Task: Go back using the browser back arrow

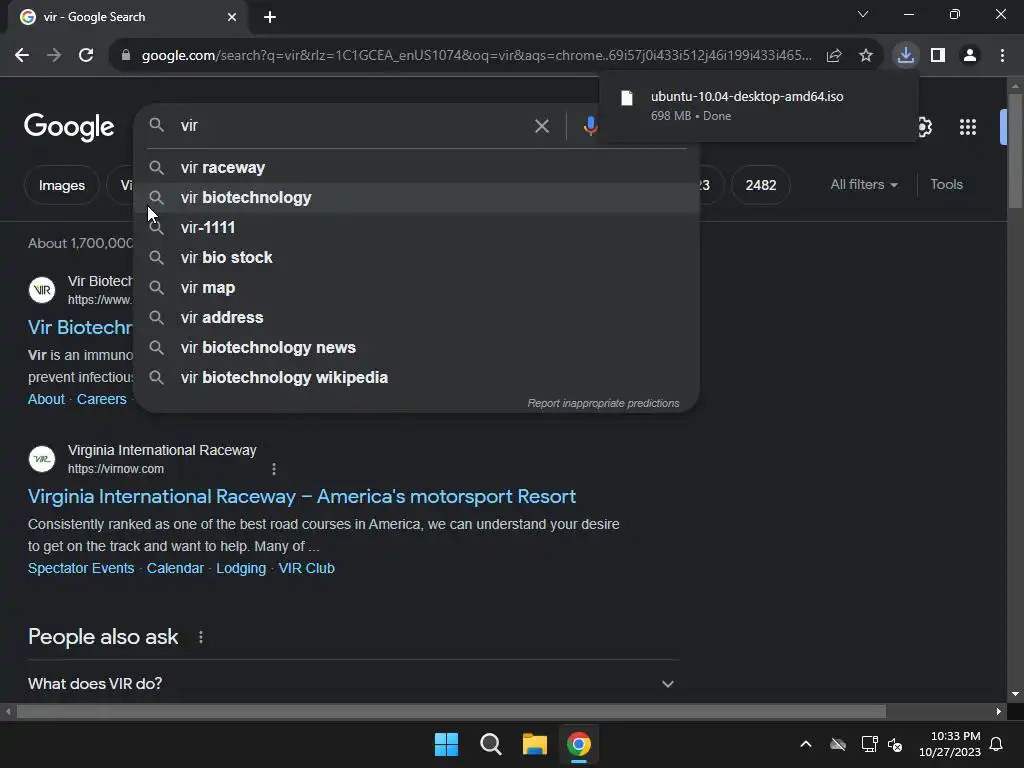Action: [x=22, y=56]
